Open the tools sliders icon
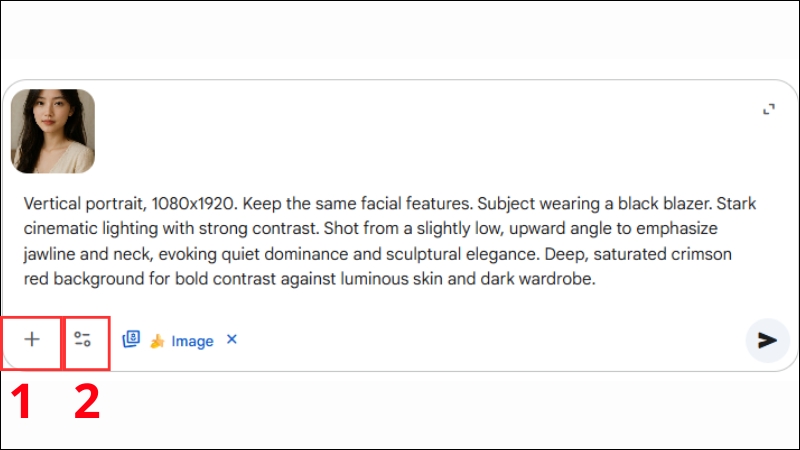Image resolution: width=800 pixels, height=450 pixels. pyautogui.click(x=83, y=340)
